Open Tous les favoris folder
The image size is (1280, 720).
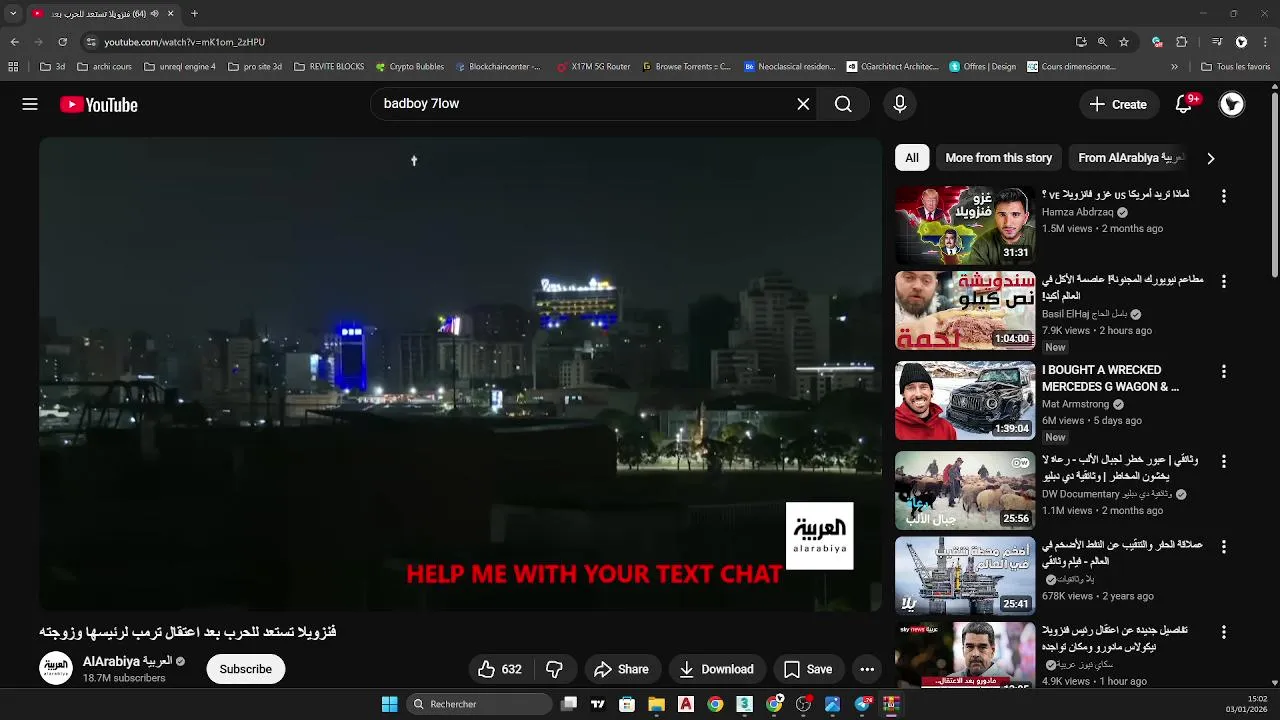click(x=1236, y=67)
